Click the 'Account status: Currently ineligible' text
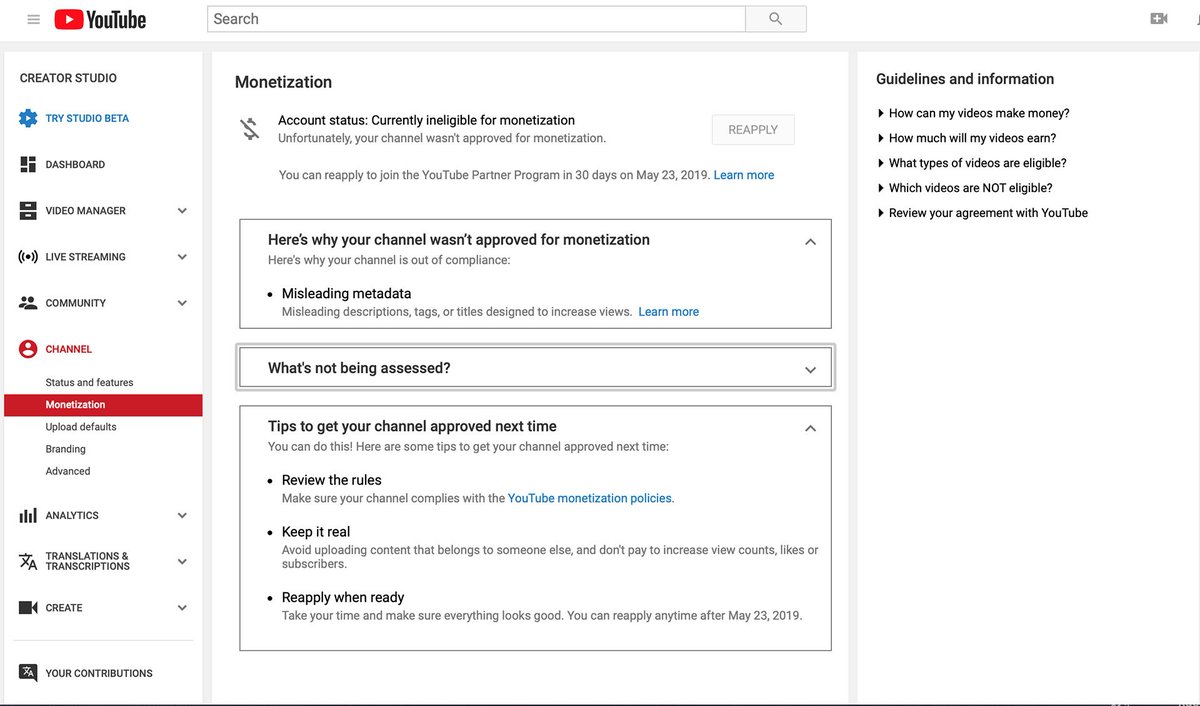Screen dimensions: 1200x706 [x=427, y=120]
